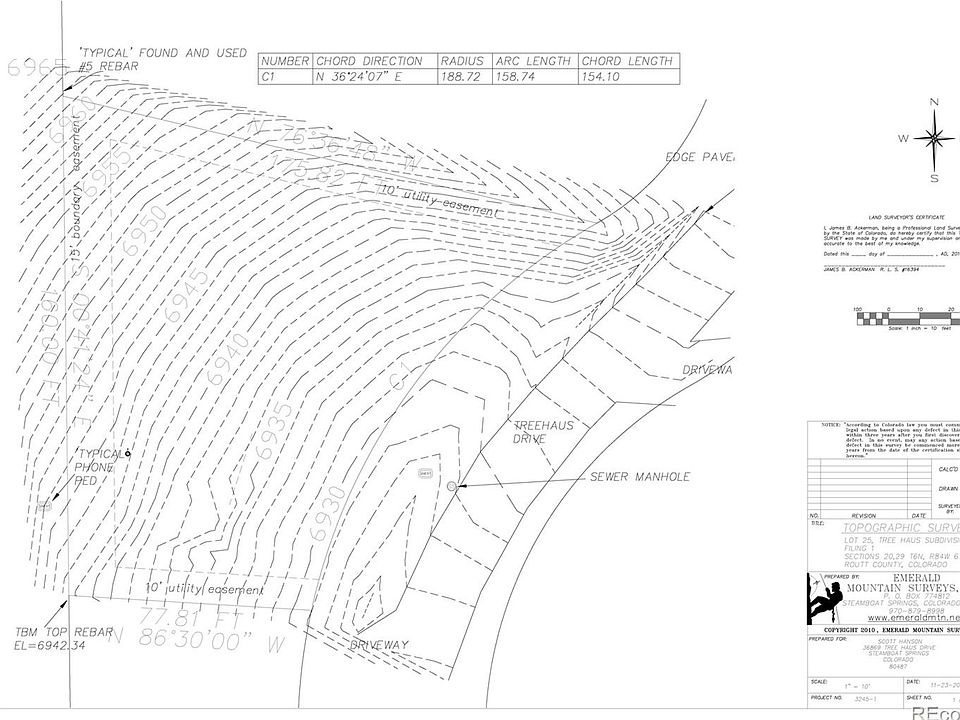Image resolution: width=960 pixels, height=720 pixels.
Task: Click the south '10' utility easement' label
Action: click(204, 589)
